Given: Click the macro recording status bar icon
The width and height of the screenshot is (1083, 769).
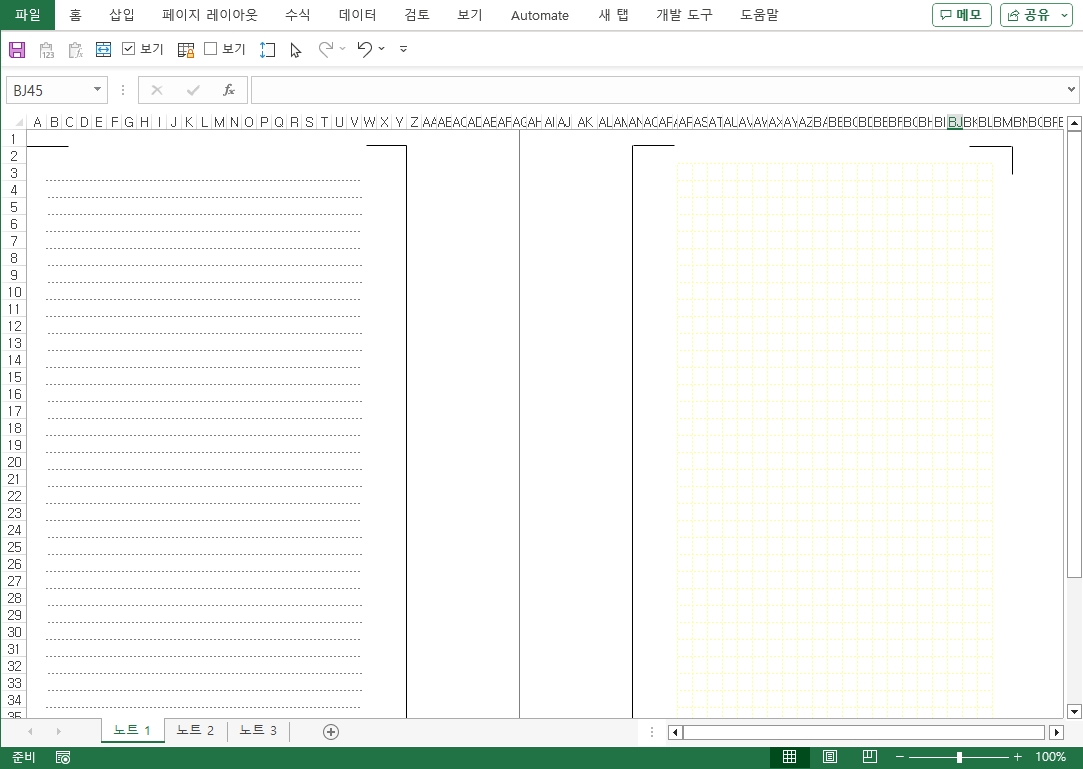Looking at the screenshot, I should [x=63, y=757].
